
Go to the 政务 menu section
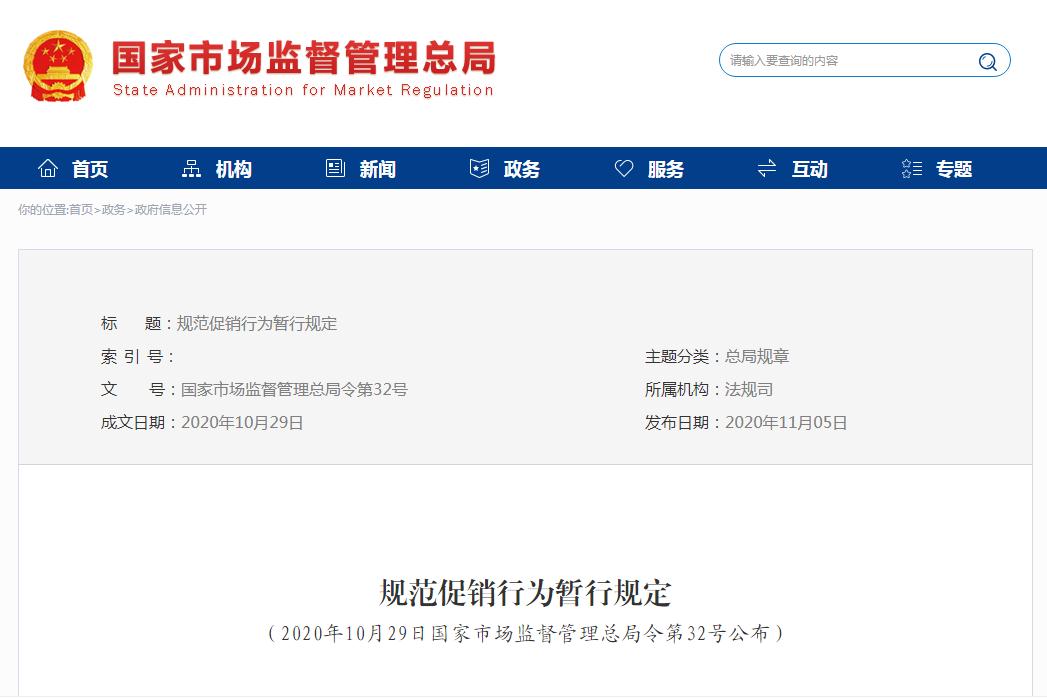pos(522,169)
